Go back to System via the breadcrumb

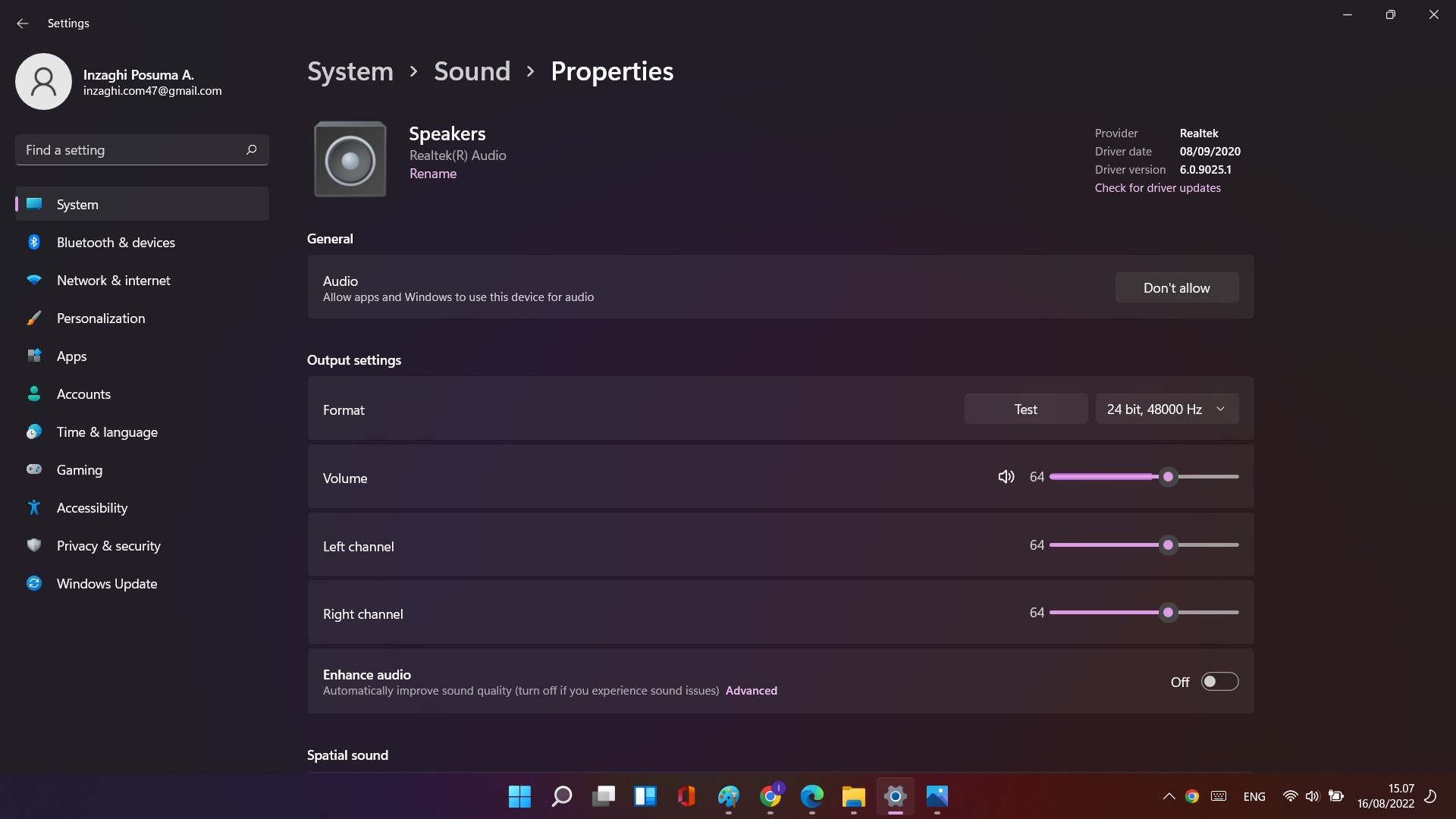coord(350,71)
